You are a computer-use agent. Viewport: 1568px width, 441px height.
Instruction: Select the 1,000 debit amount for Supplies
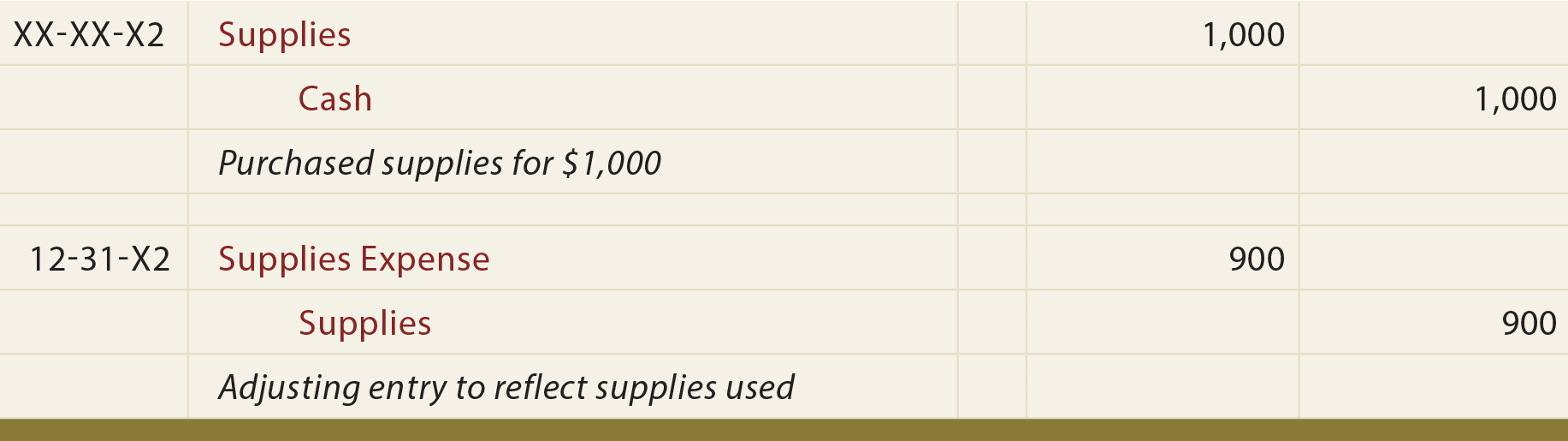coord(1243,35)
